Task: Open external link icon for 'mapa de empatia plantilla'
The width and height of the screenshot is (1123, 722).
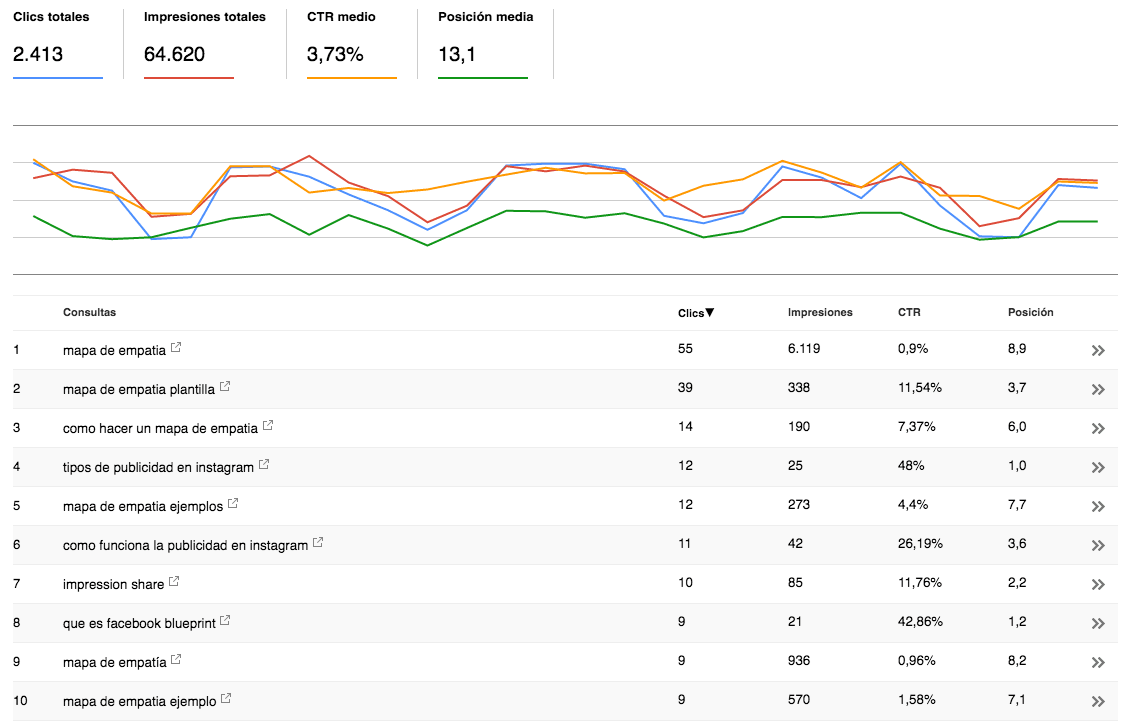Action: (224, 386)
